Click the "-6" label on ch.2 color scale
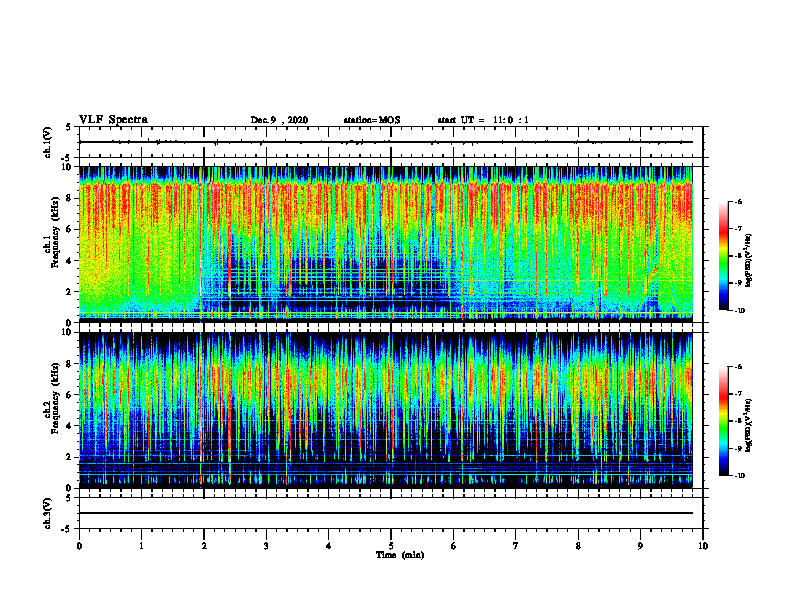Screen dimensions: 792x612 click(738, 367)
